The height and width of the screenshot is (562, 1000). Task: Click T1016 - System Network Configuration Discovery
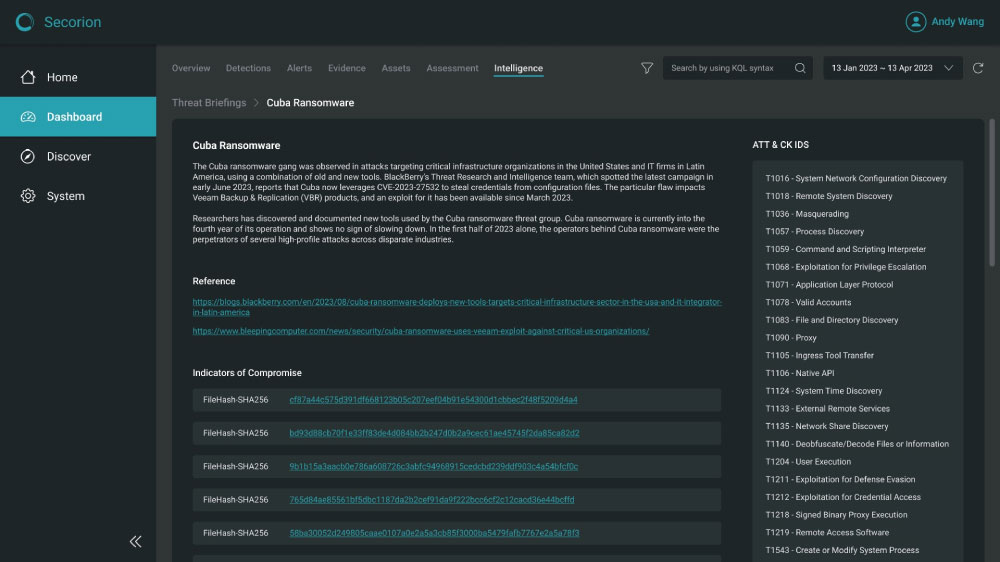coord(856,179)
